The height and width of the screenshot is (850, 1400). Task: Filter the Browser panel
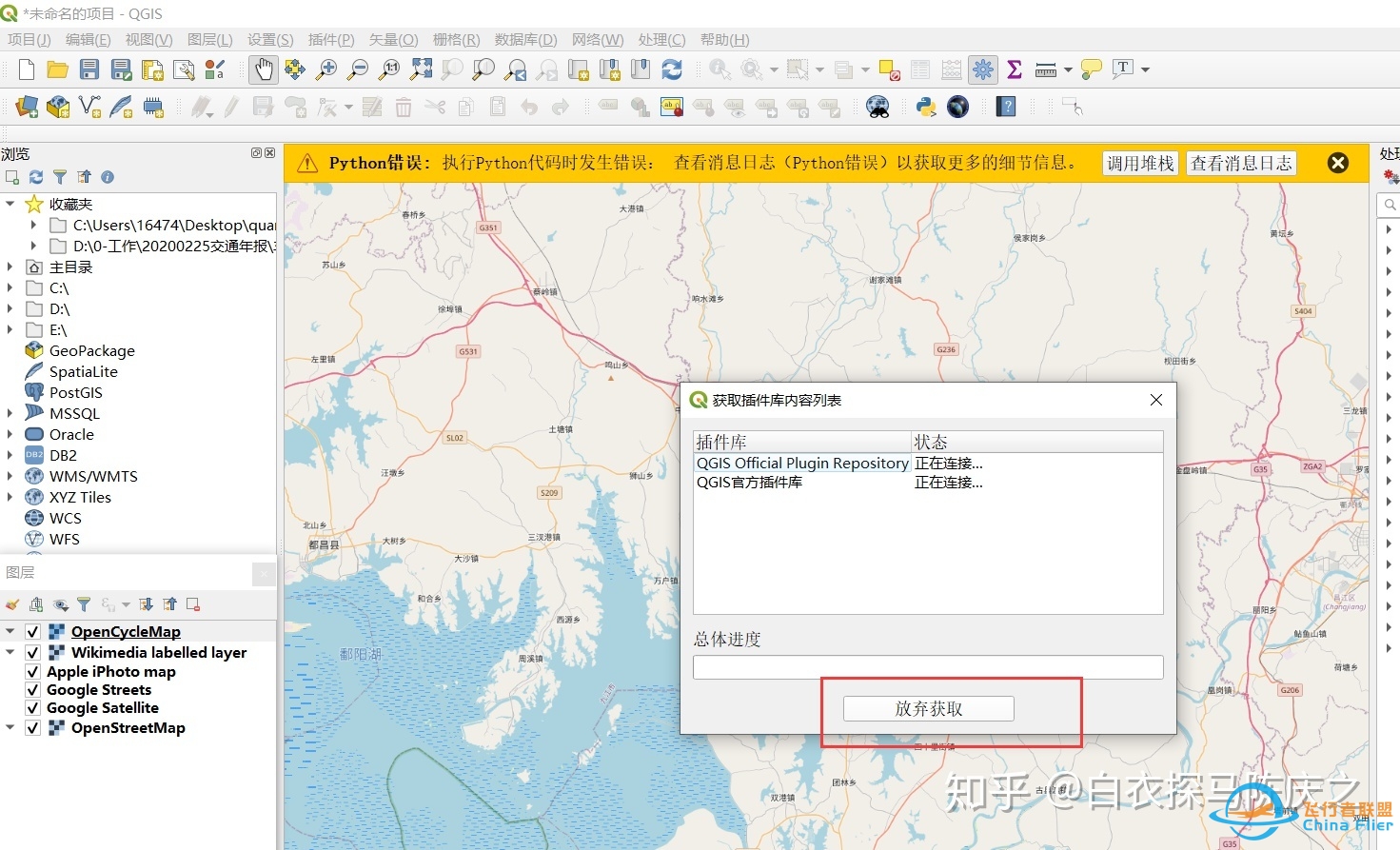coord(60,177)
